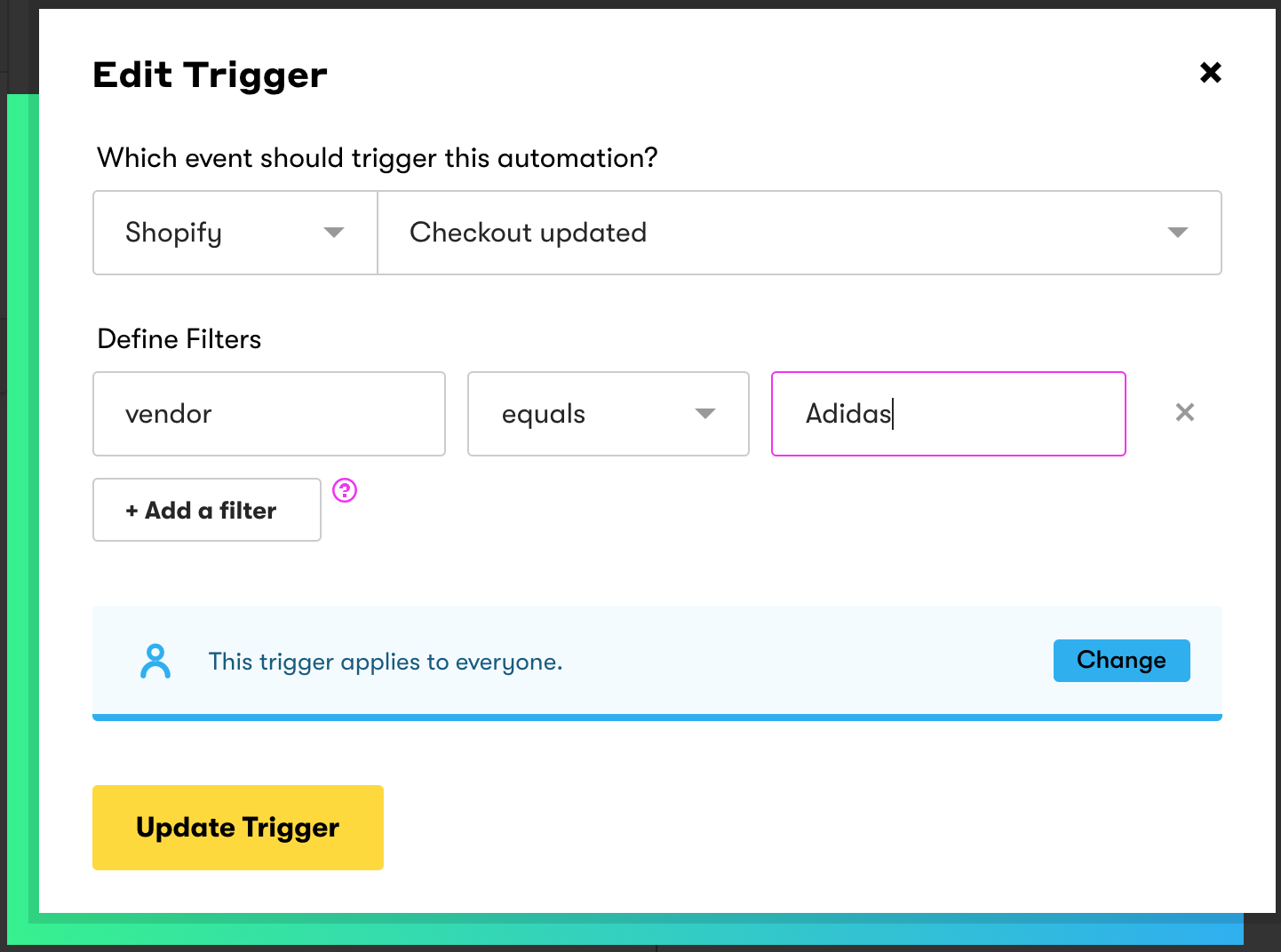
Task: Click the arrow beside Shopify
Action: [x=334, y=233]
